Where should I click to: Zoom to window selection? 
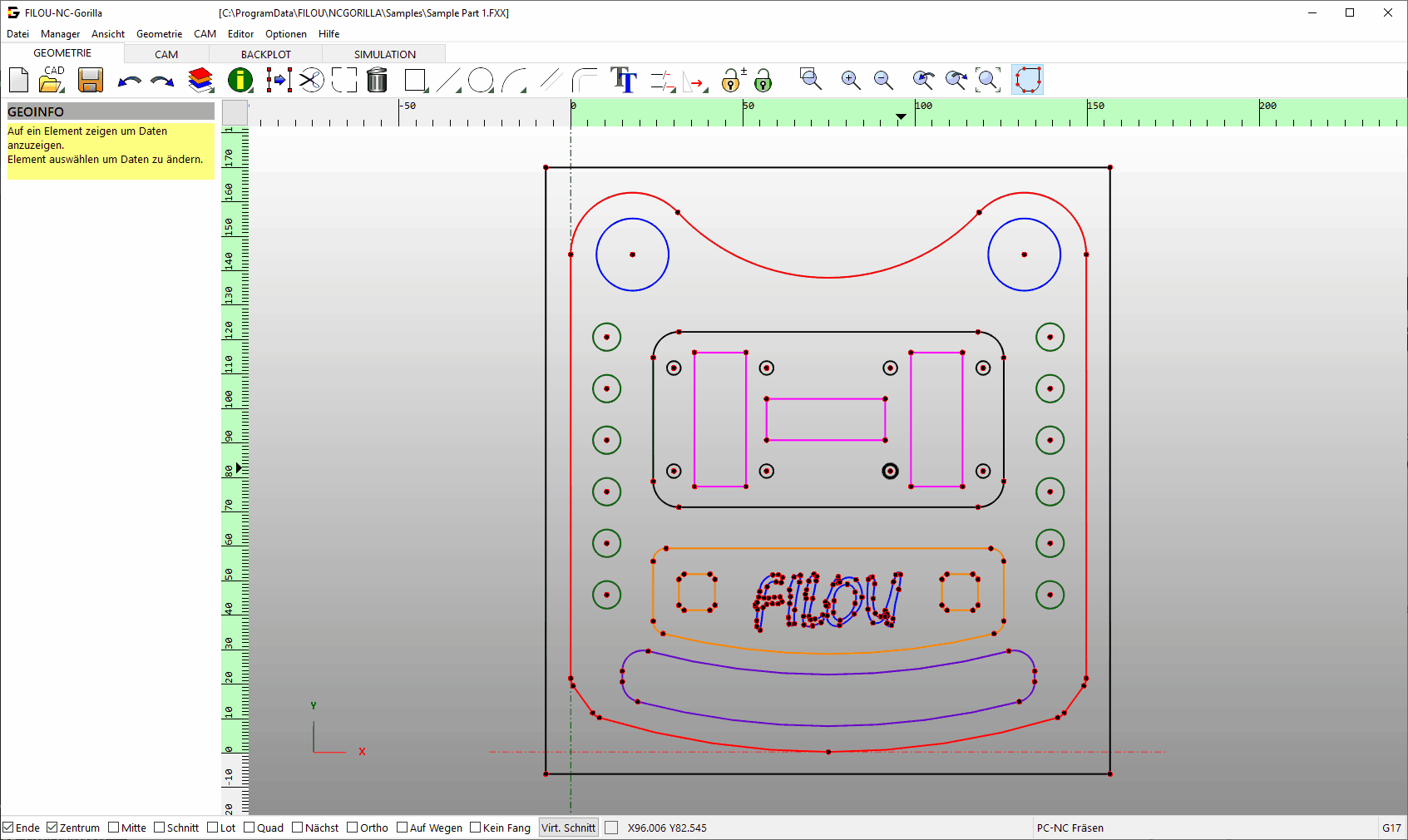coord(811,80)
